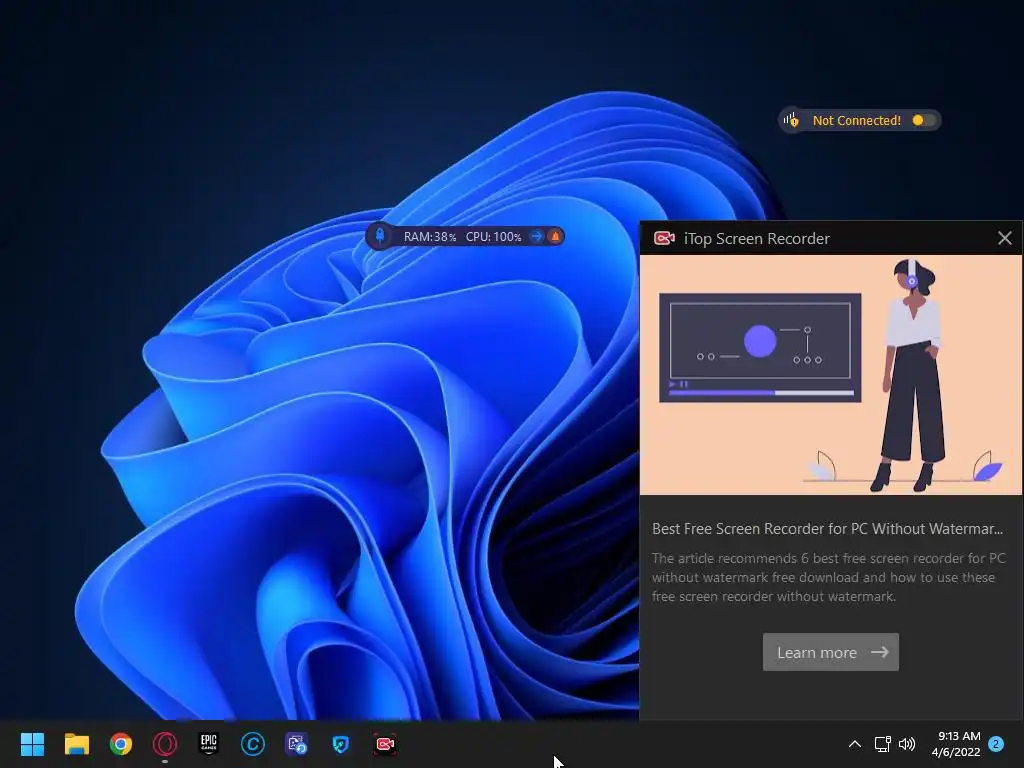Image resolution: width=1024 pixels, height=768 pixels.
Task: Click the CPU: 100% reading
Action: coord(493,236)
